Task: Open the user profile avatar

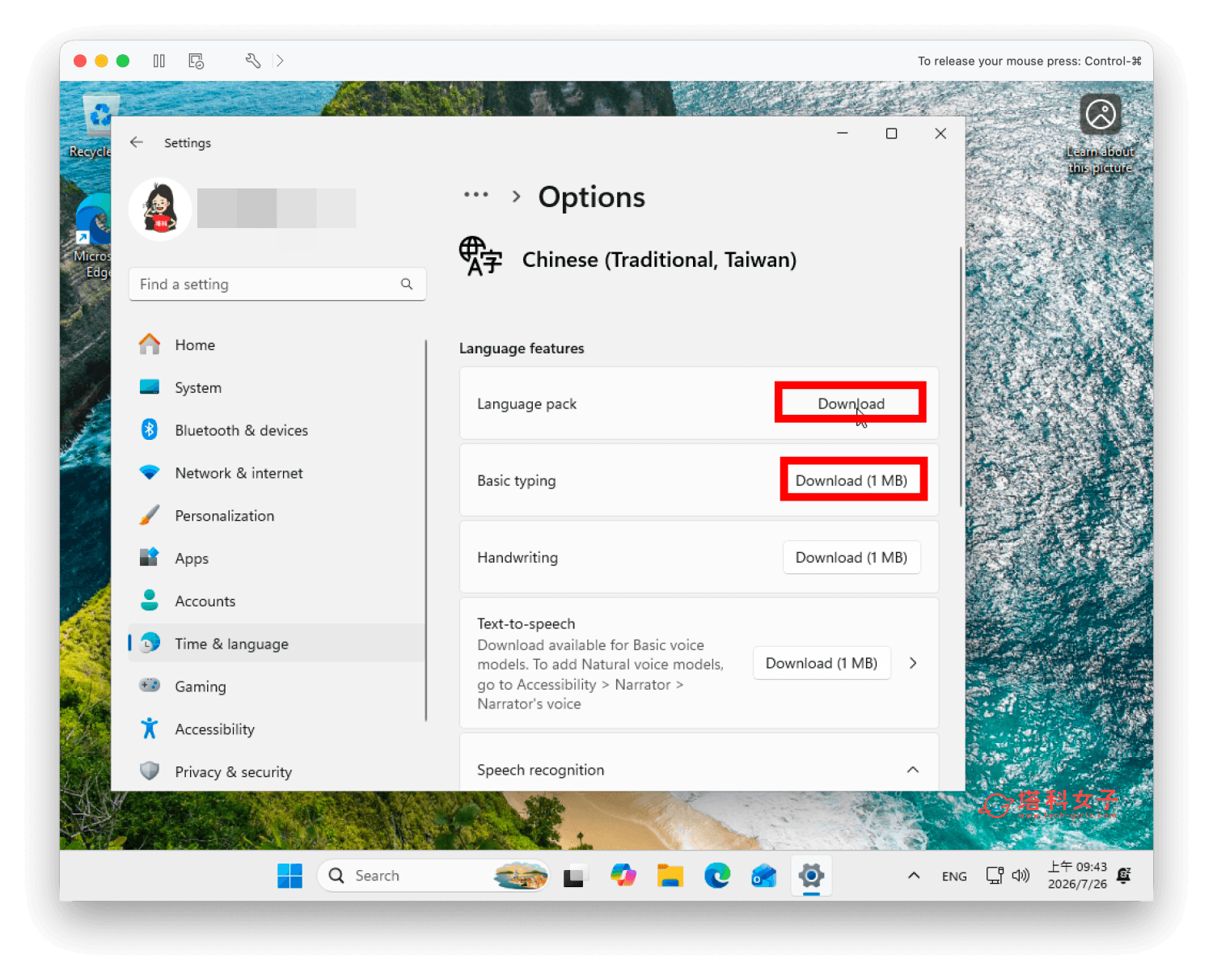Action: (160, 209)
